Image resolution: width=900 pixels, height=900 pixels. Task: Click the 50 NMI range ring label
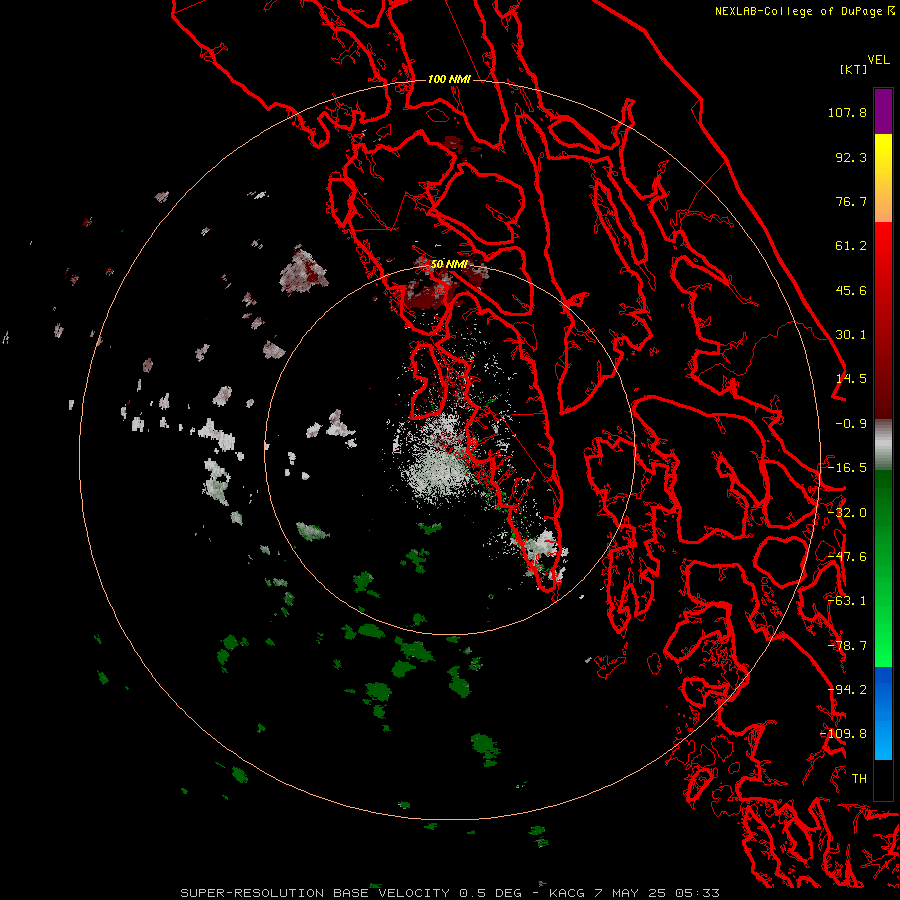tap(449, 264)
